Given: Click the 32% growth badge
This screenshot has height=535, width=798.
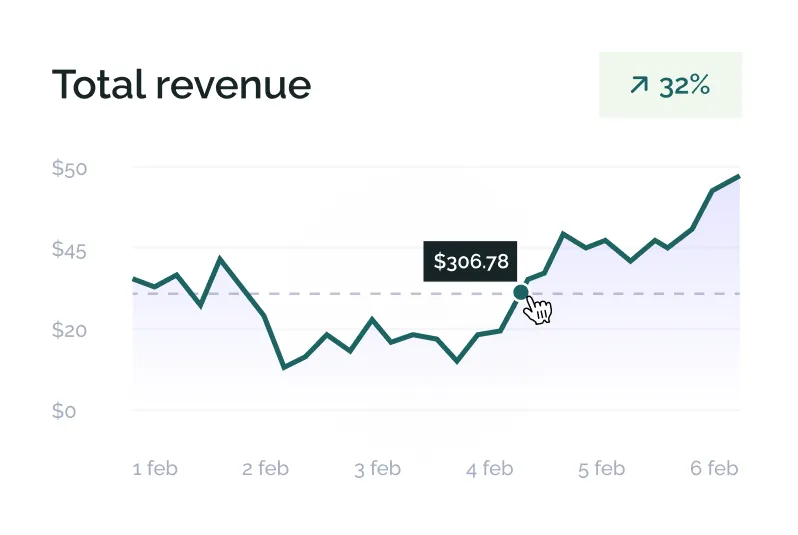Looking at the screenshot, I should coord(670,85).
